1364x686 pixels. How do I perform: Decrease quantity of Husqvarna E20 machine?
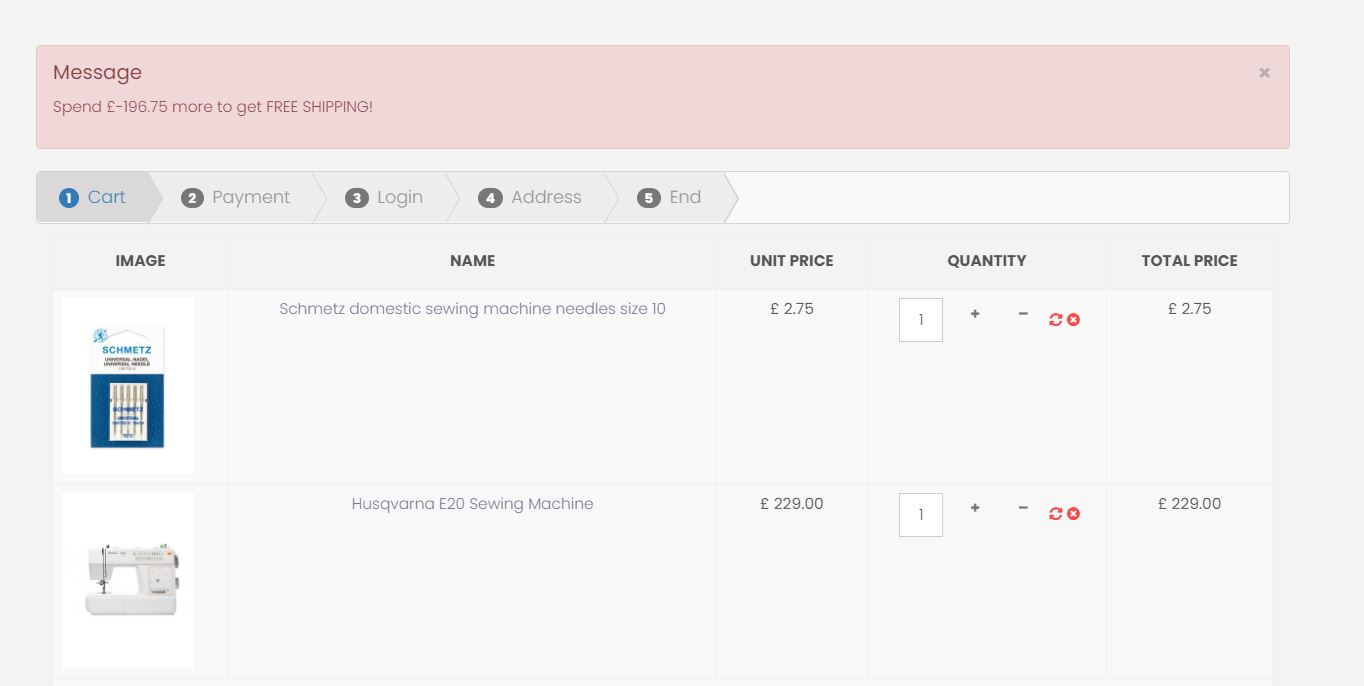[x=1023, y=508]
